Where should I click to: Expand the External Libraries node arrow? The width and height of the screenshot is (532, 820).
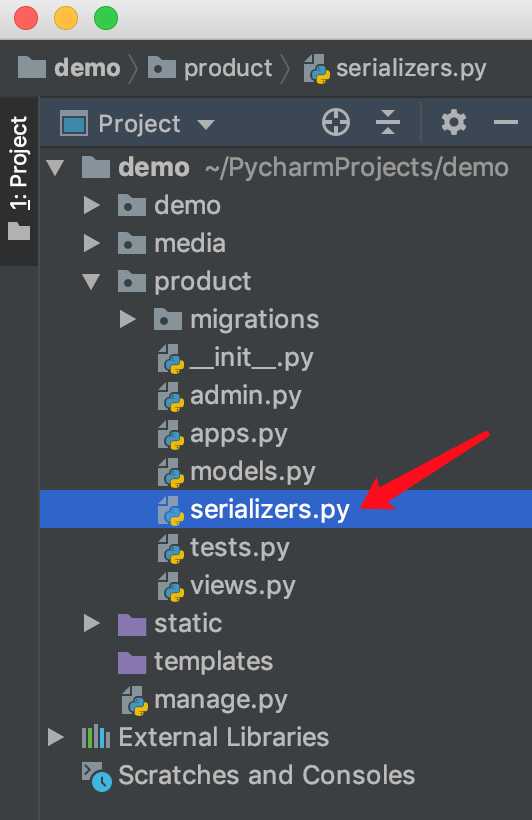coord(55,737)
